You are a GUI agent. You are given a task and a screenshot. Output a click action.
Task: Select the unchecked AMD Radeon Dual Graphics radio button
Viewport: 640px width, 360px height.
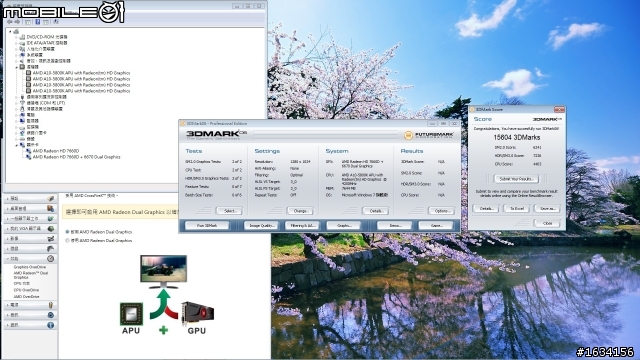[x=67, y=241]
